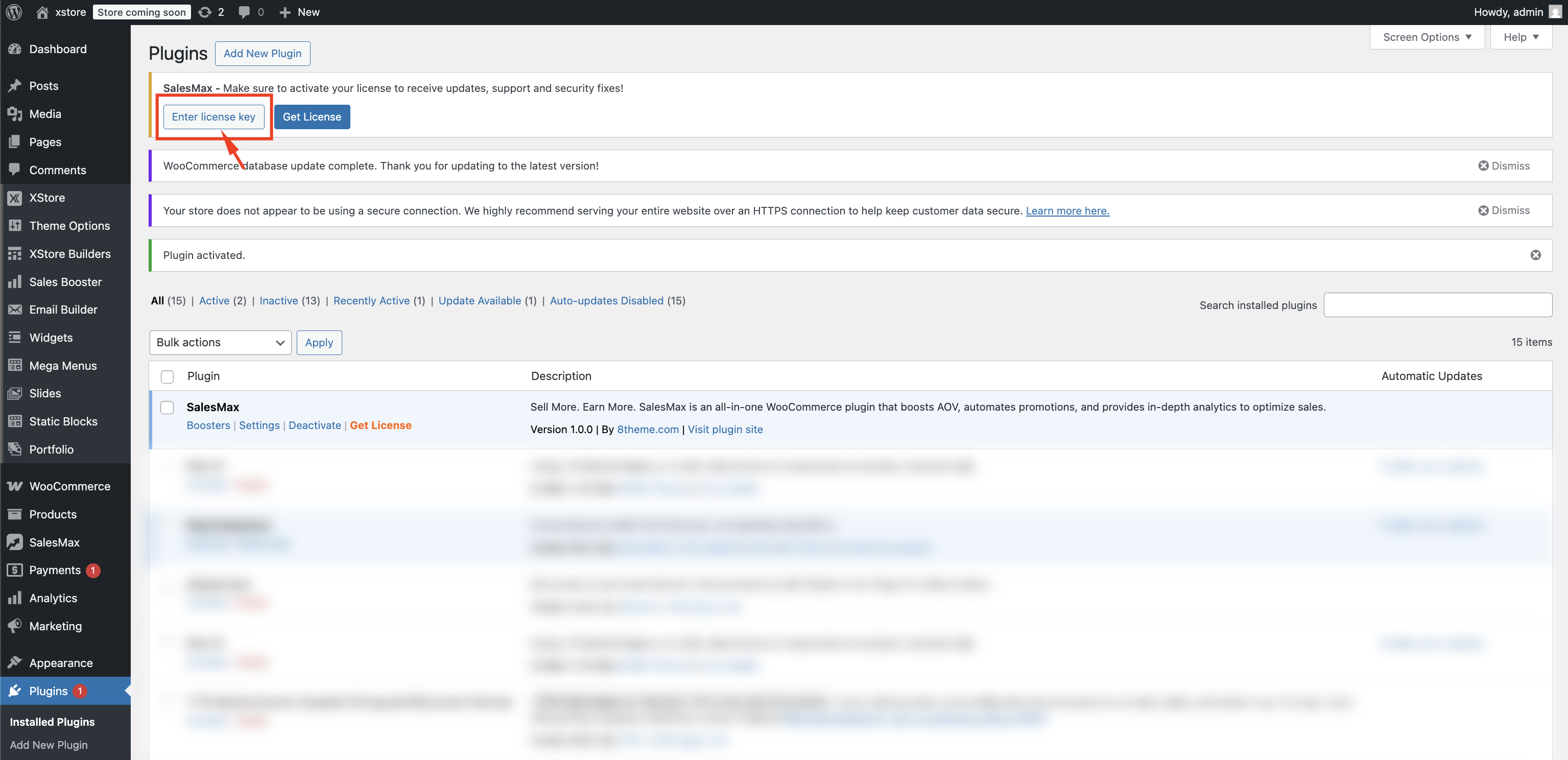The height and width of the screenshot is (760, 1568).
Task: Open the Bulk actions dropdown
Action: click(220, 343)
